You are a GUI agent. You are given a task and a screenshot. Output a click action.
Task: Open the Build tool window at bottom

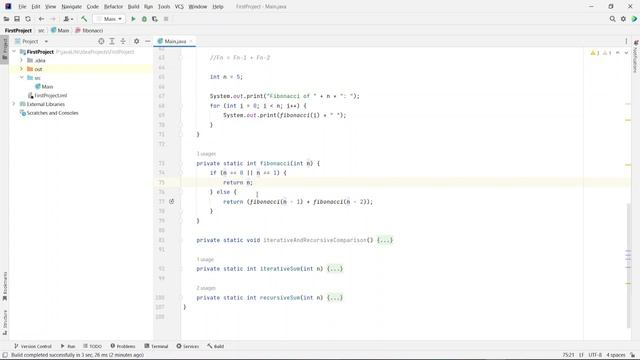click(216, 346)
